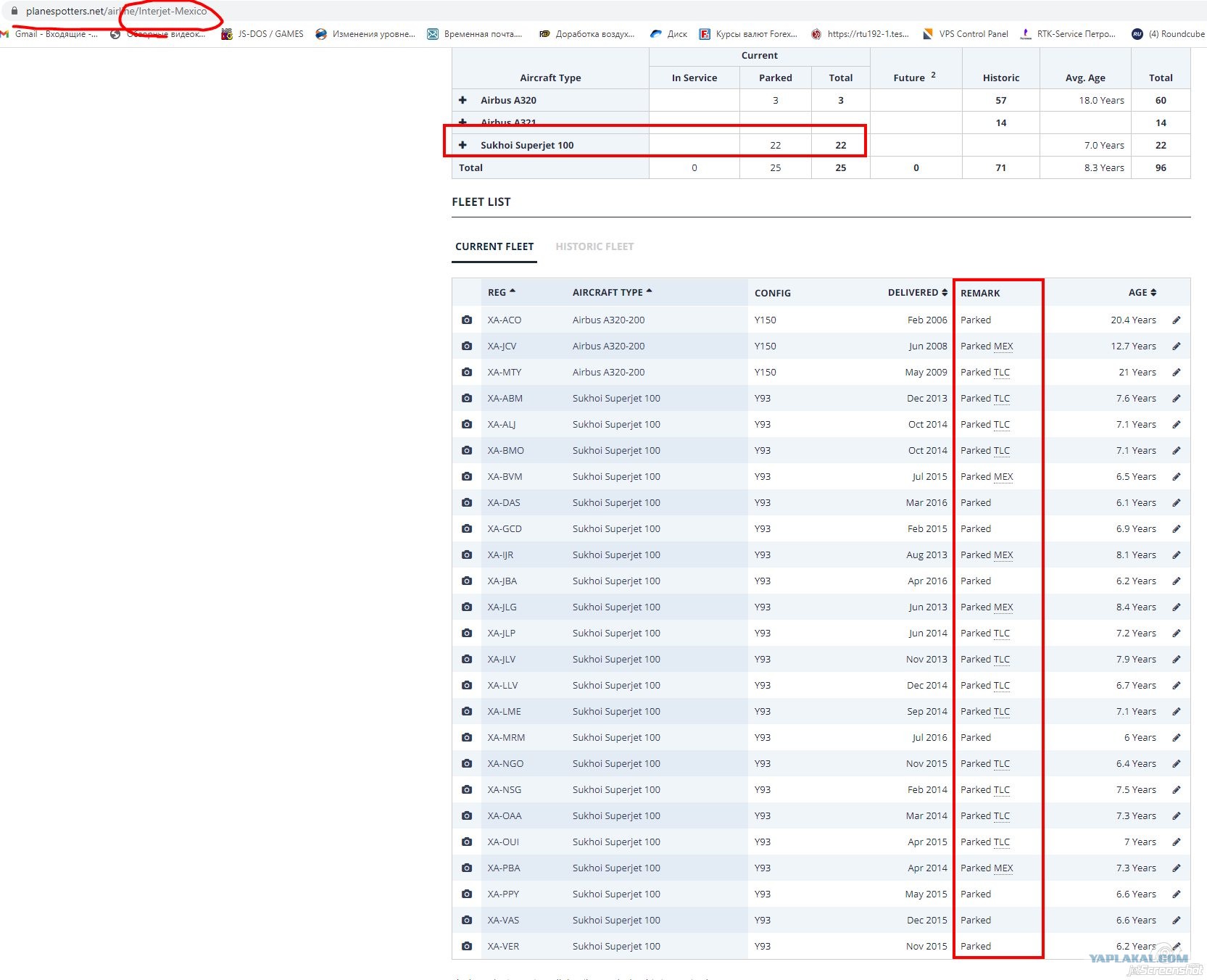Open the Roundcube bookmark
The image size is (1207, 980).
[1168, 34]
